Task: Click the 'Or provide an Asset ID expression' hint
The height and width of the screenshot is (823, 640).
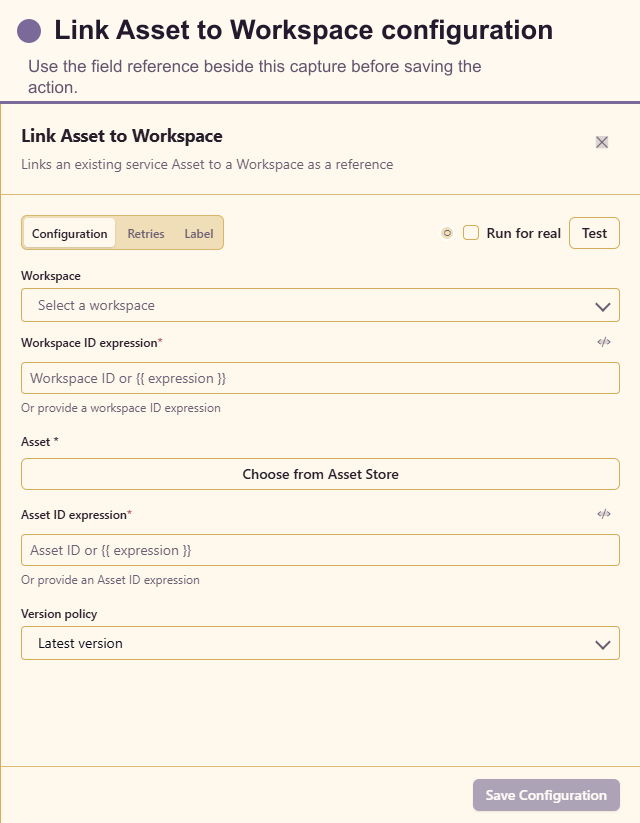Action: pos(110,580)
